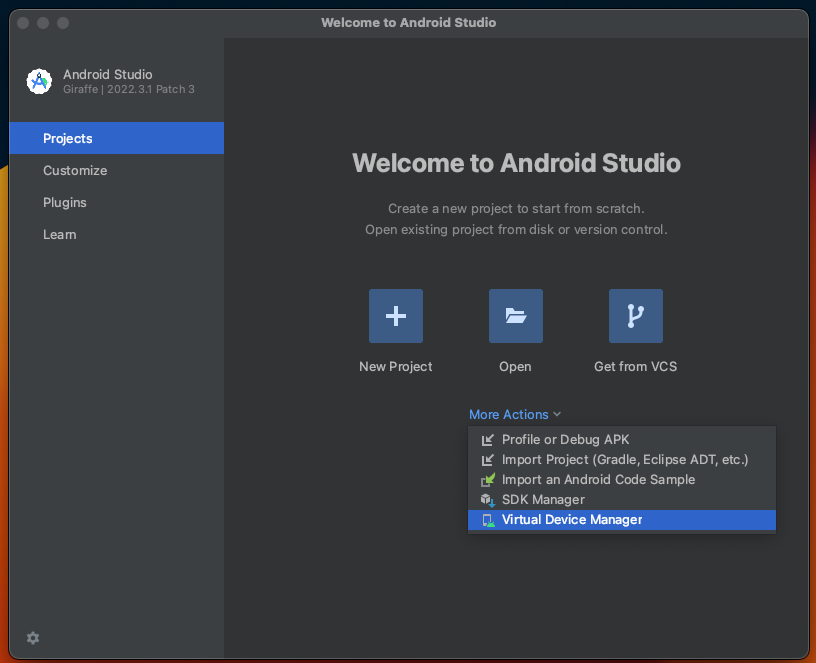Click the Android Studio name in sidebar
This screenshot has height=663, width=816.
[108, 74]
